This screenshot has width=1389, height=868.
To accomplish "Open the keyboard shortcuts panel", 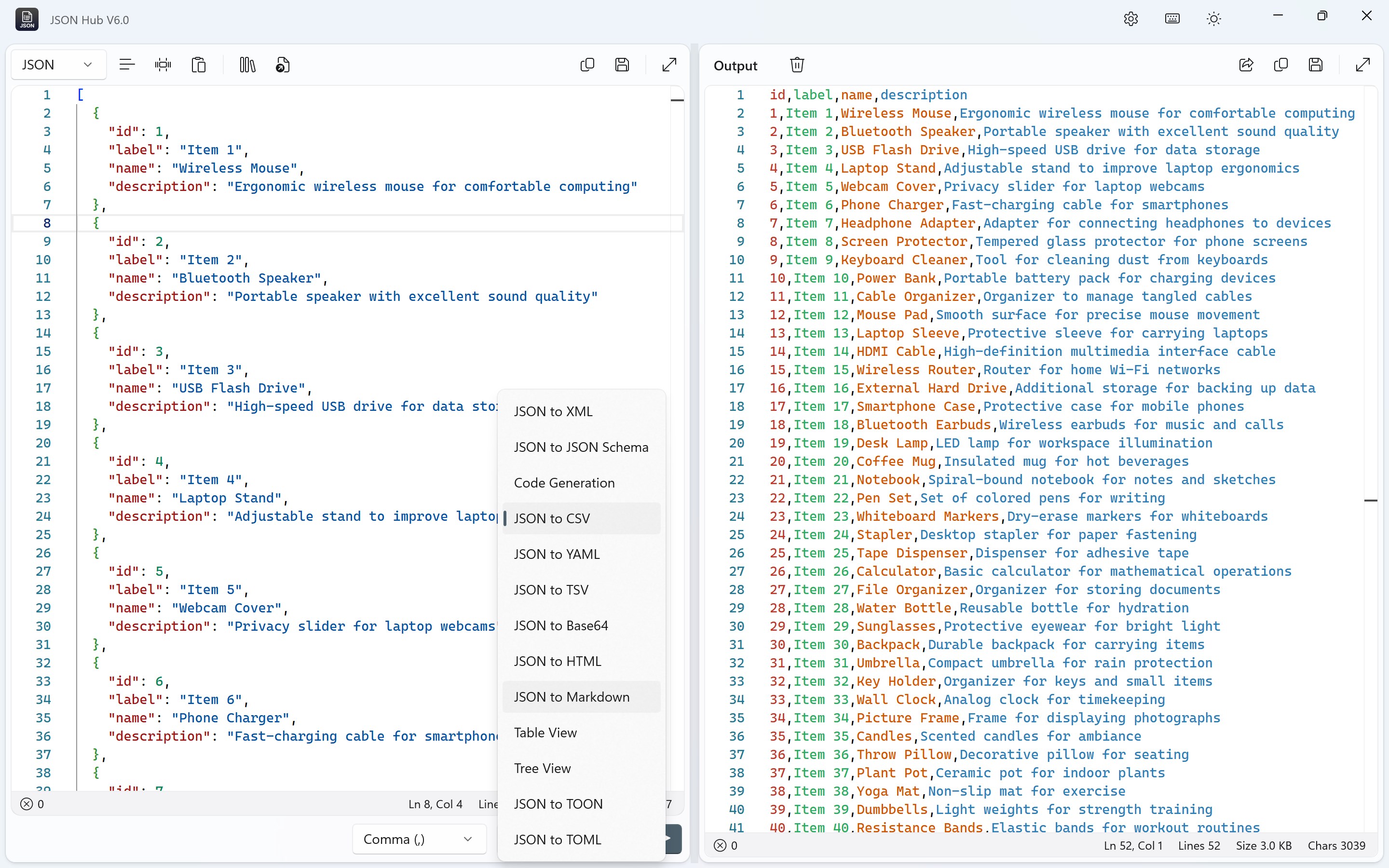I will (1172, 18).
